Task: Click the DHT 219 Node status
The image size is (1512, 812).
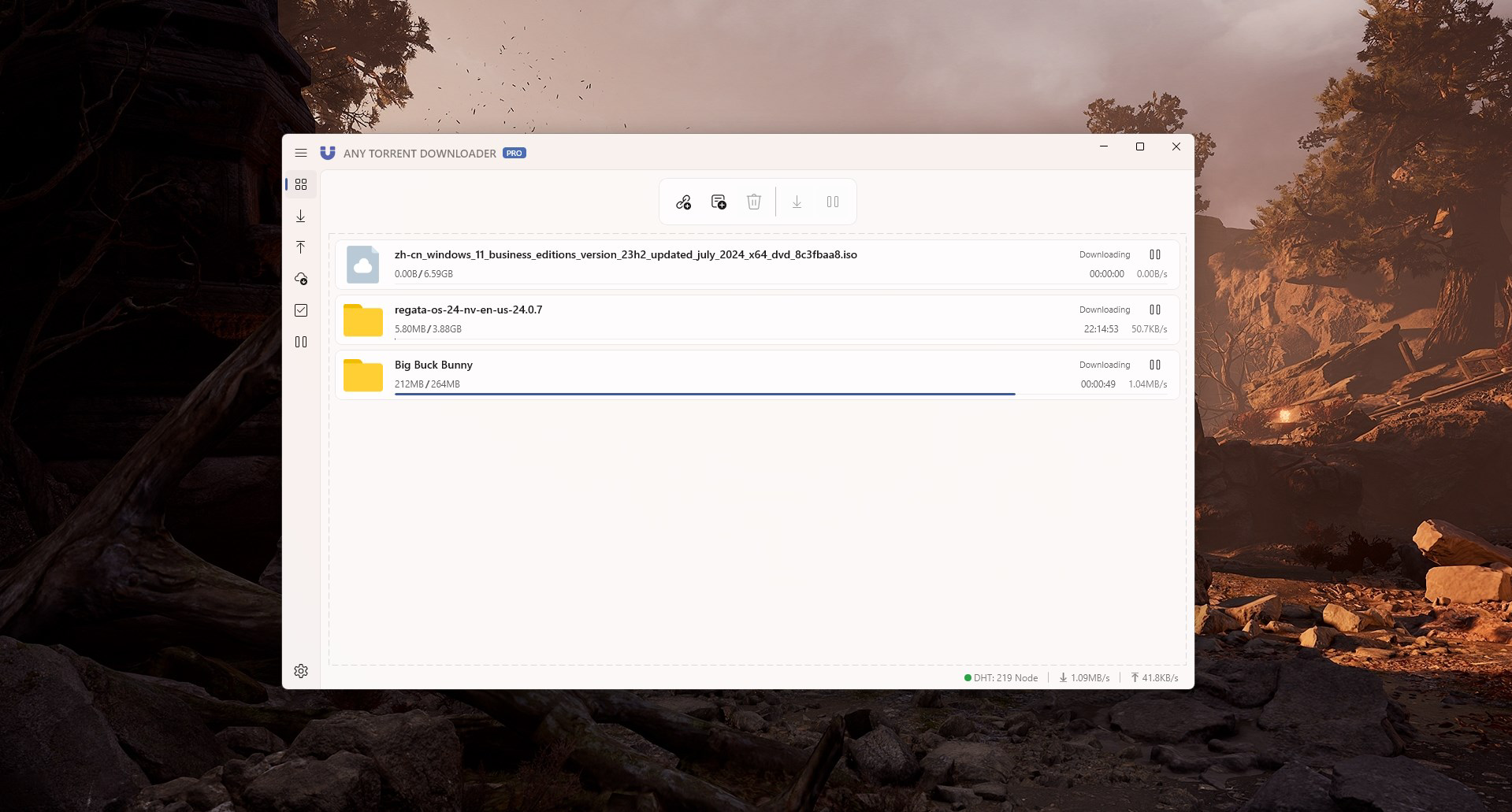Action: 1001,677
